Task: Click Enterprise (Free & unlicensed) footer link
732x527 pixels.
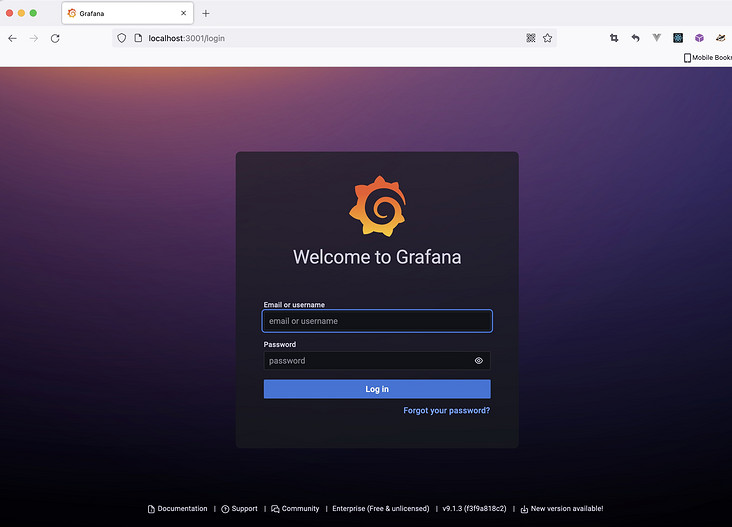Action: 380,509
